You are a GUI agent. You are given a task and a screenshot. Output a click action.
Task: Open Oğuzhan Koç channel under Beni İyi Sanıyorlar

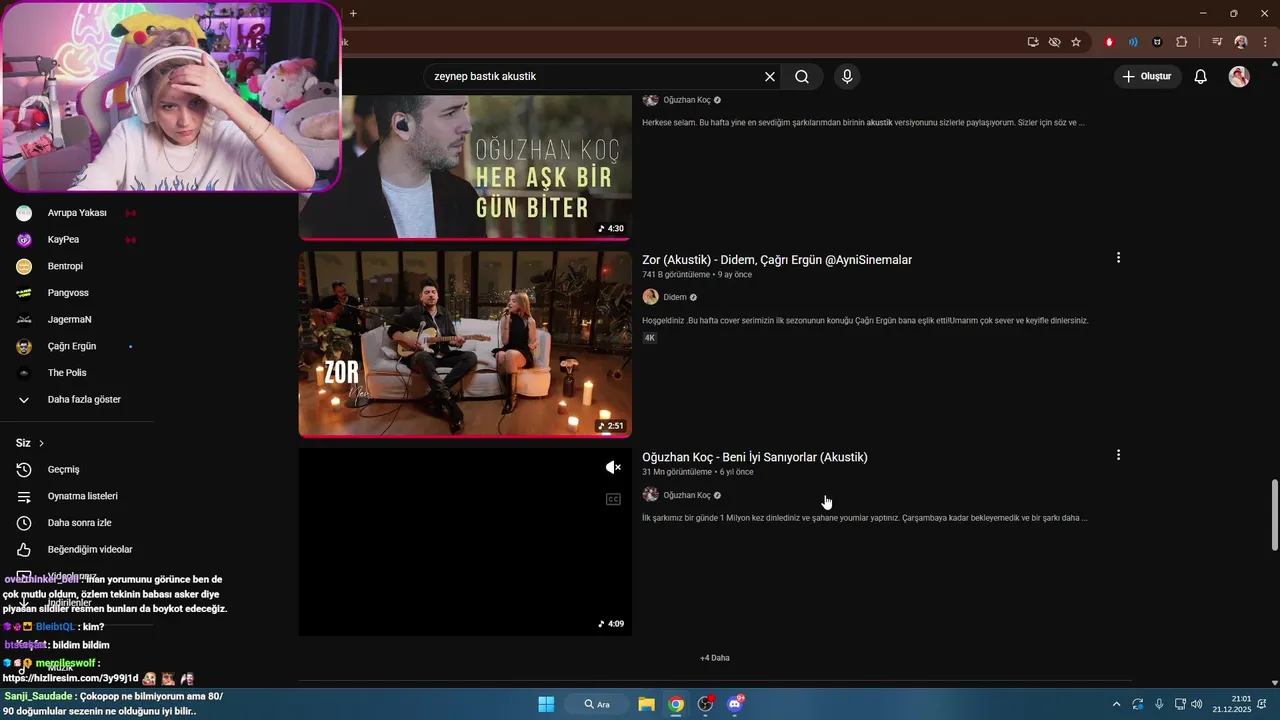tap(687, 495)
